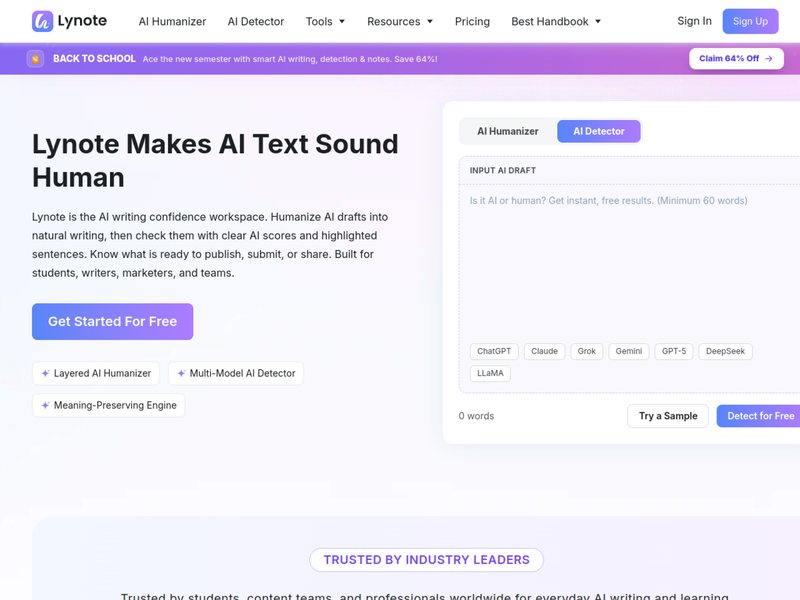The width and height of the screenshot is (800, 600).
Task: Click the arrow icon in Claim 64% Off
Action: [x=769, y=59]
